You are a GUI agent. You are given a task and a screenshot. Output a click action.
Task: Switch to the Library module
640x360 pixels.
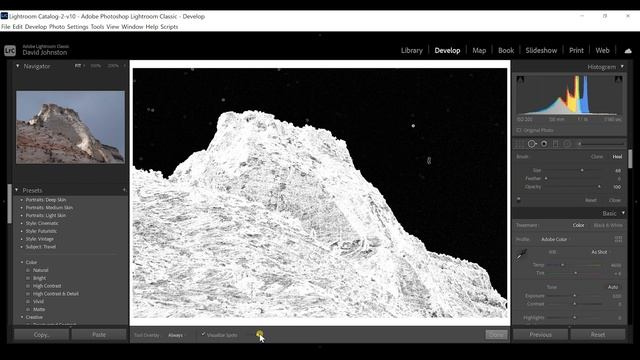click(x=411, y=51)
